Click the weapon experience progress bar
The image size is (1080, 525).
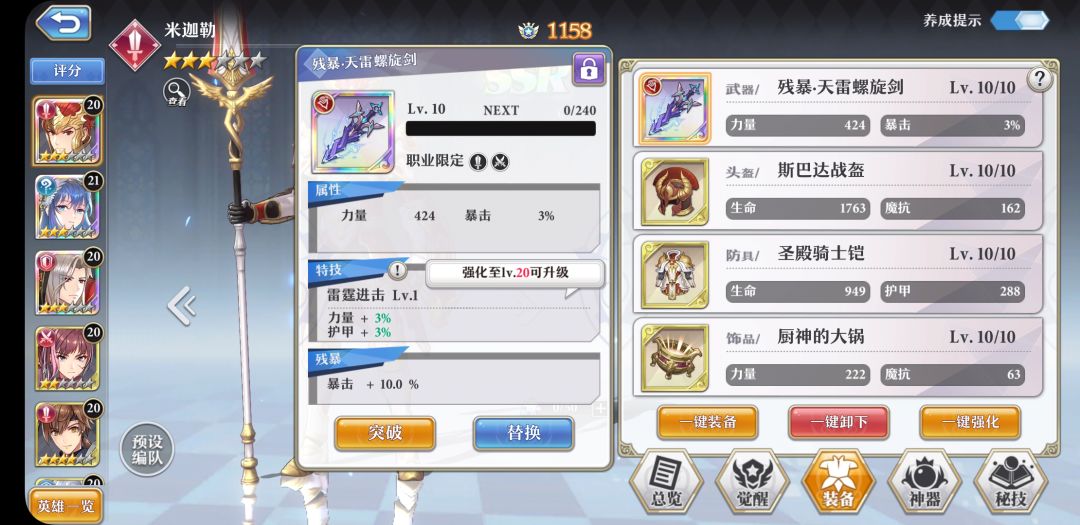(x=501, y=129)
